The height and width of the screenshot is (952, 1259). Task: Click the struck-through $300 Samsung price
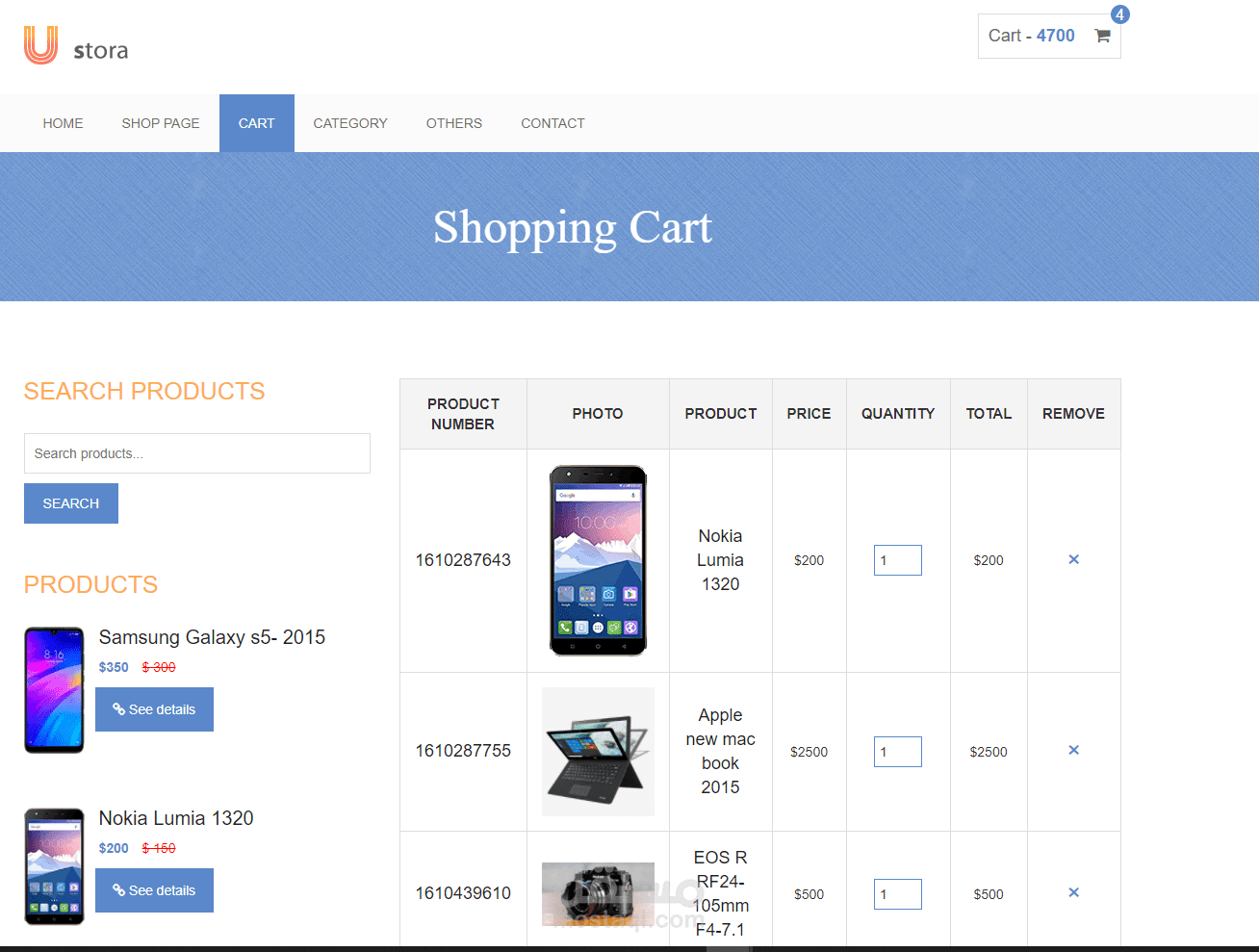(159, 667)
